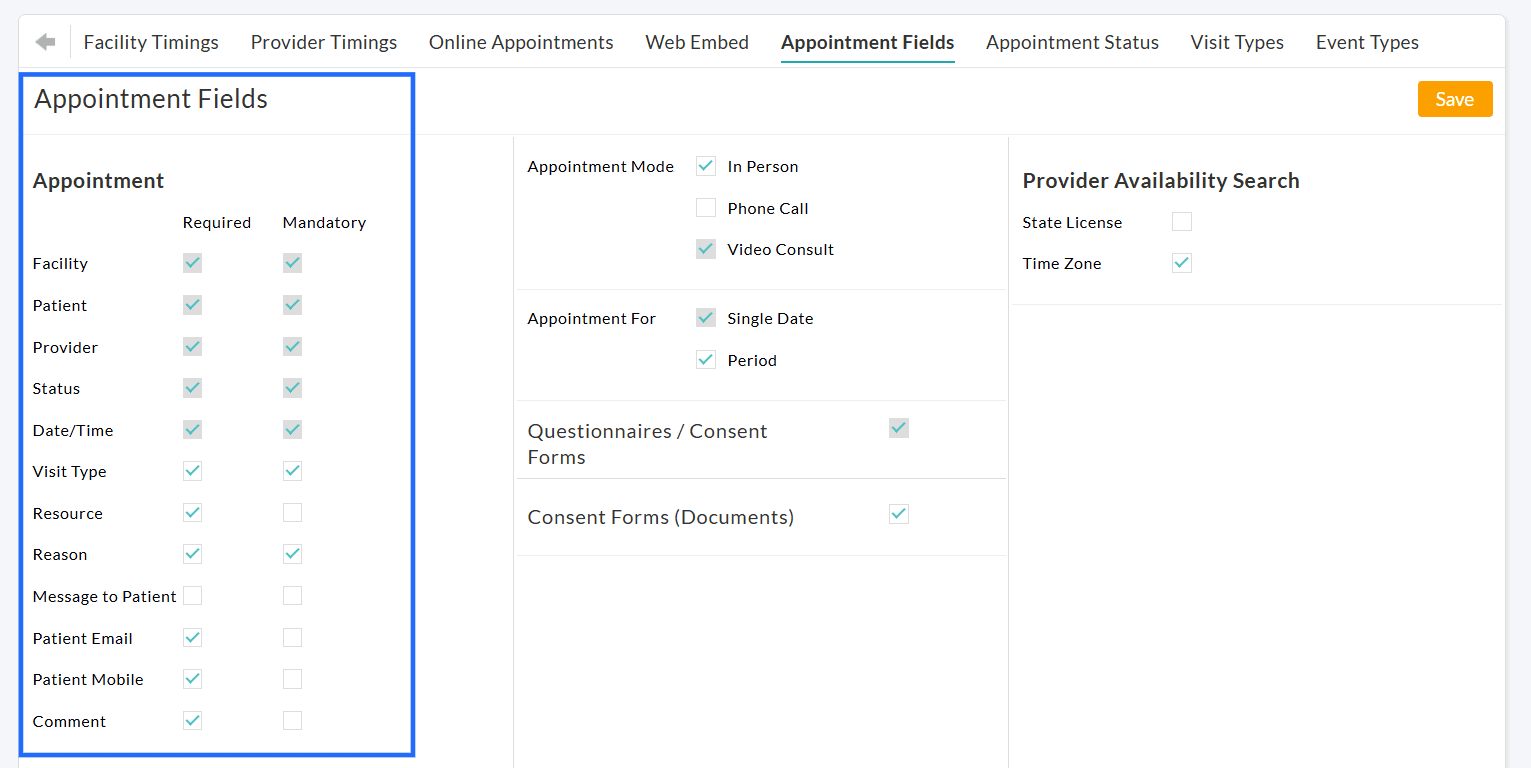Open the Web Embed tab
The width and height of the screenshot is (1531, 768).
pos(697,42)
